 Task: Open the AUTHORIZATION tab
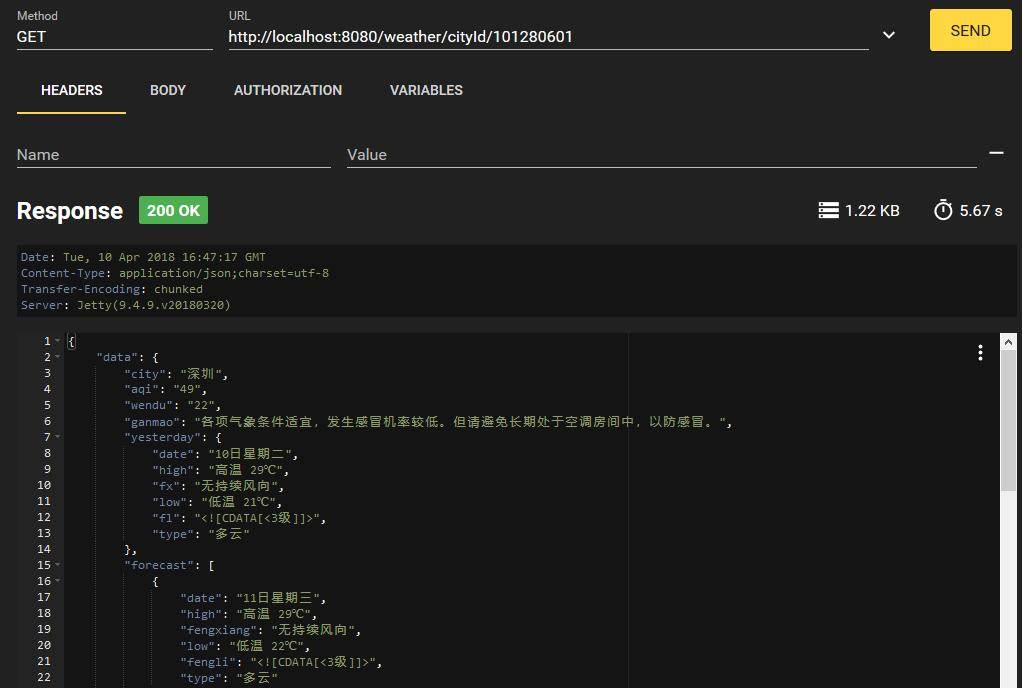(287, 90)
